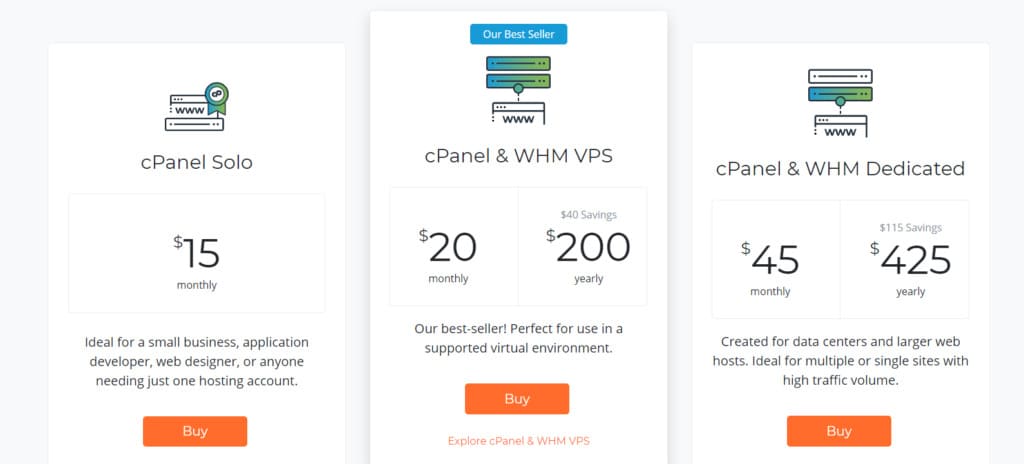This screenshot has height=464, width=1024.
Task: Click the cPanel & WHM Dedicated heading
Action: [x=840, y=169]
